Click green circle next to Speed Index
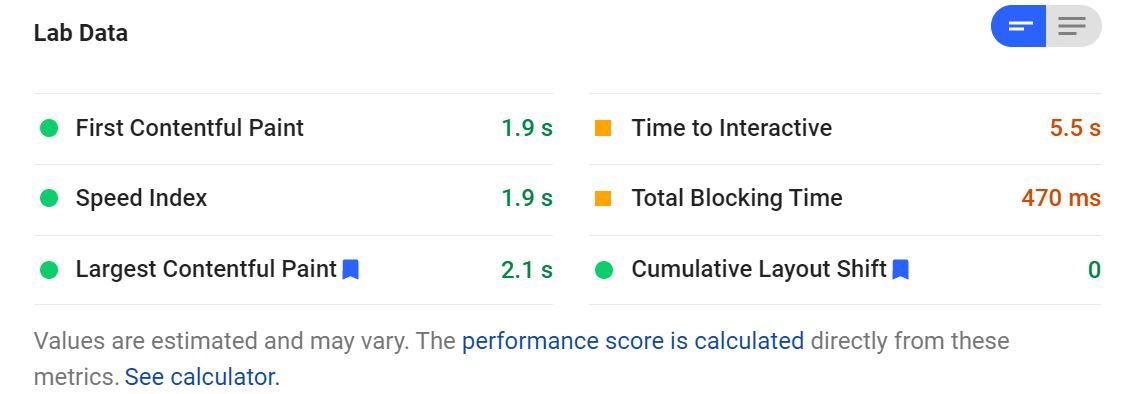The height and width of the screenshot is (394, 1127). [x=49, y=198]
